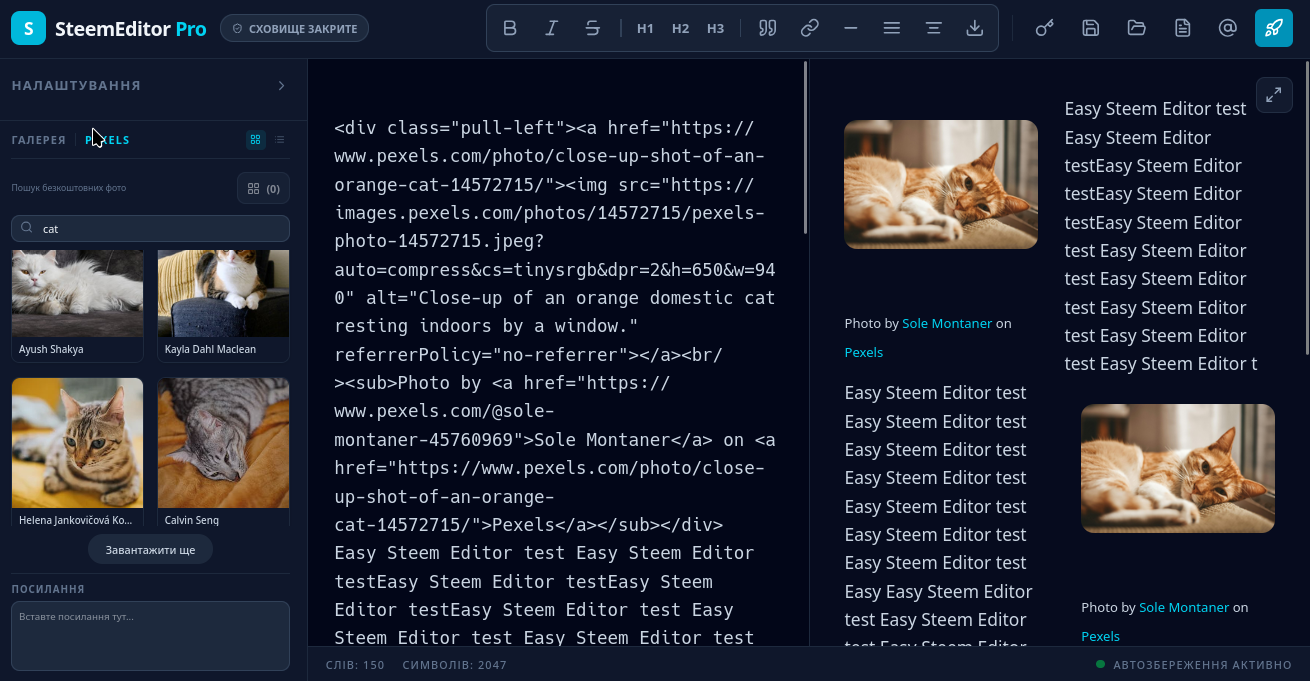Click the SteemEditor Pro logo
This screenshot has height=681, width=1310.
pyautogui.click(x=109, y=29)
